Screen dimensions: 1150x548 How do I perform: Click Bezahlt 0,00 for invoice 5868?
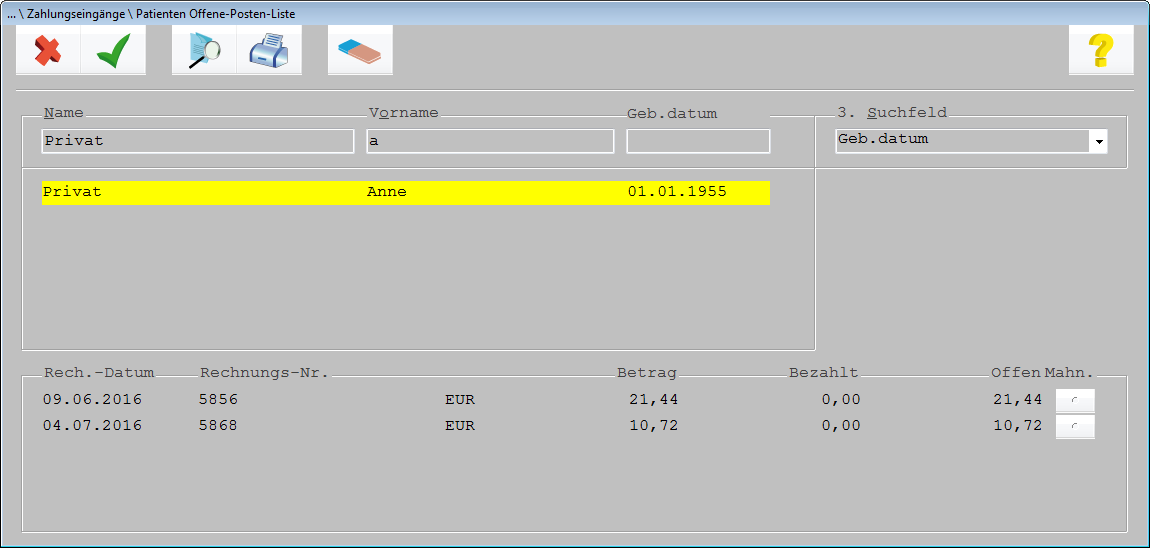click(x=840, y=425)
